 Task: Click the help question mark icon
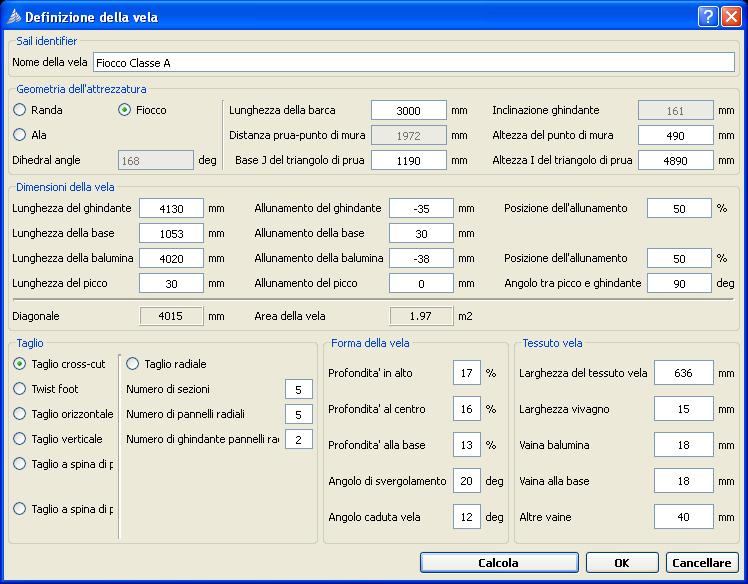coord(707,17)
